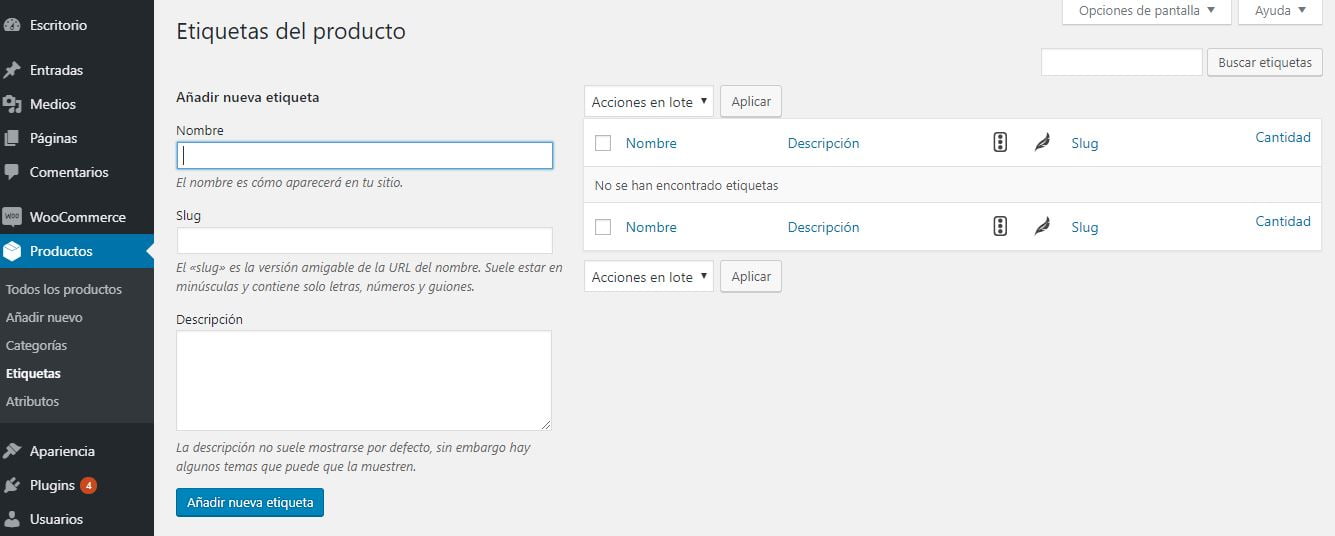Viewport: 1335px width, 536px height.
Task: Click the Añadir nueva etiqueta button
Action: [x=250, y=502]
